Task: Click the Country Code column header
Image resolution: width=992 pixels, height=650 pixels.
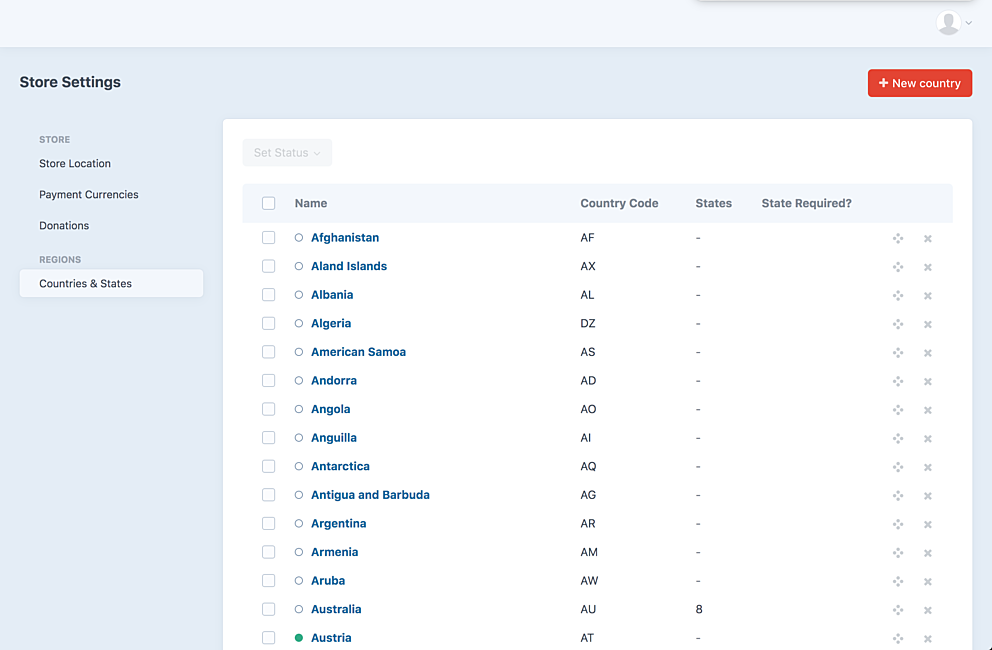Action: point(619,203)
